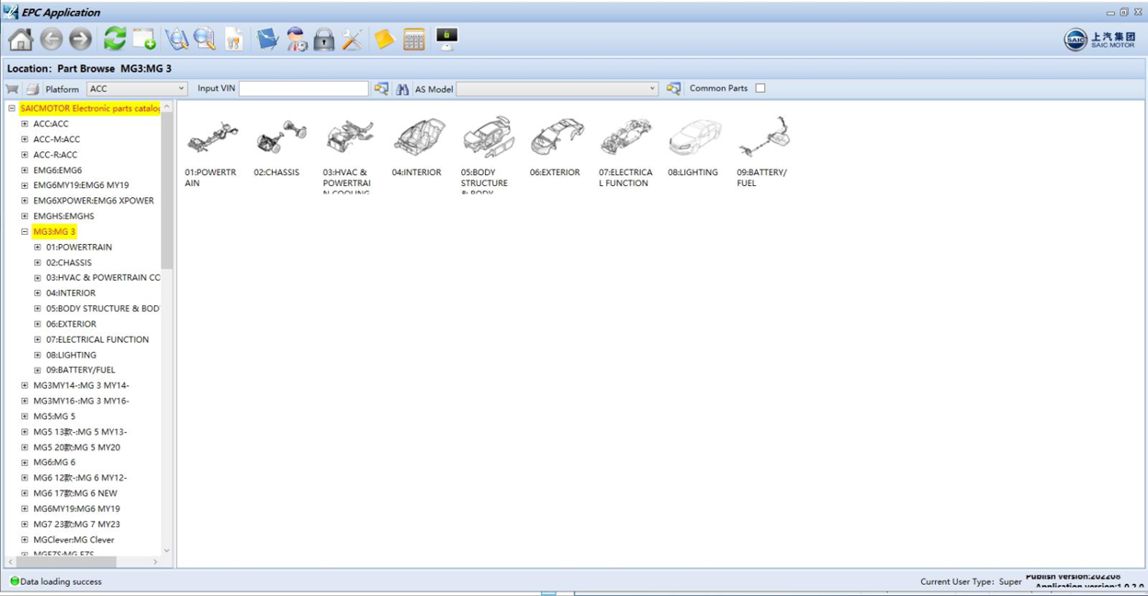
Task: Open the shopping cart icon
Action: point(12,89)
